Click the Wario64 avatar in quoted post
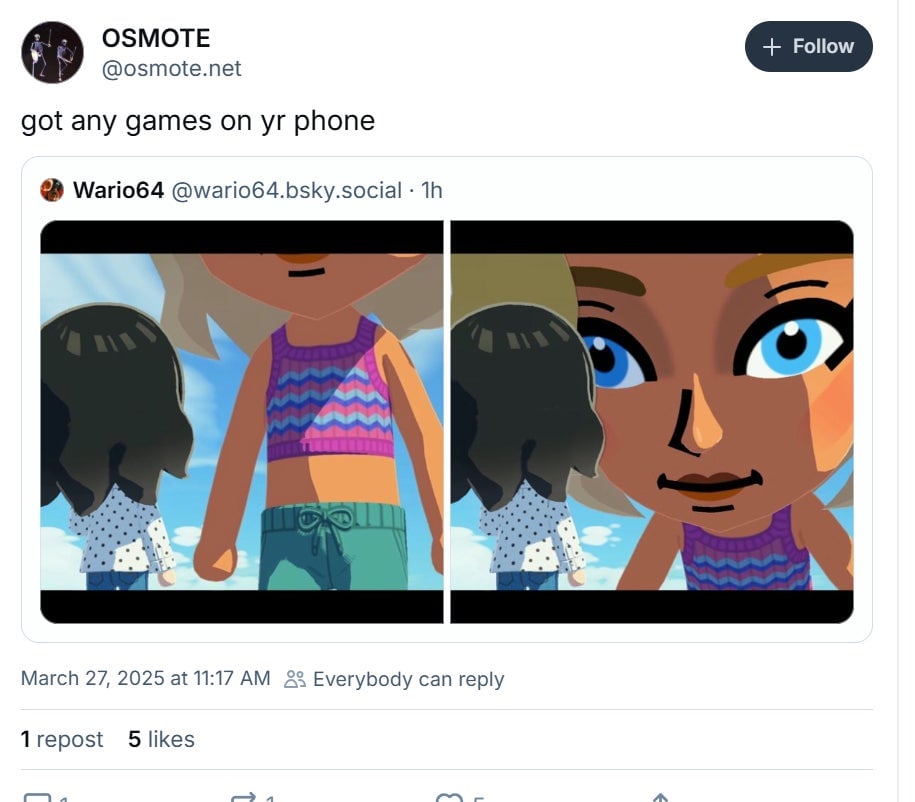Image resolution: width=915 pixels, height=802 pixels. (52, 190)
